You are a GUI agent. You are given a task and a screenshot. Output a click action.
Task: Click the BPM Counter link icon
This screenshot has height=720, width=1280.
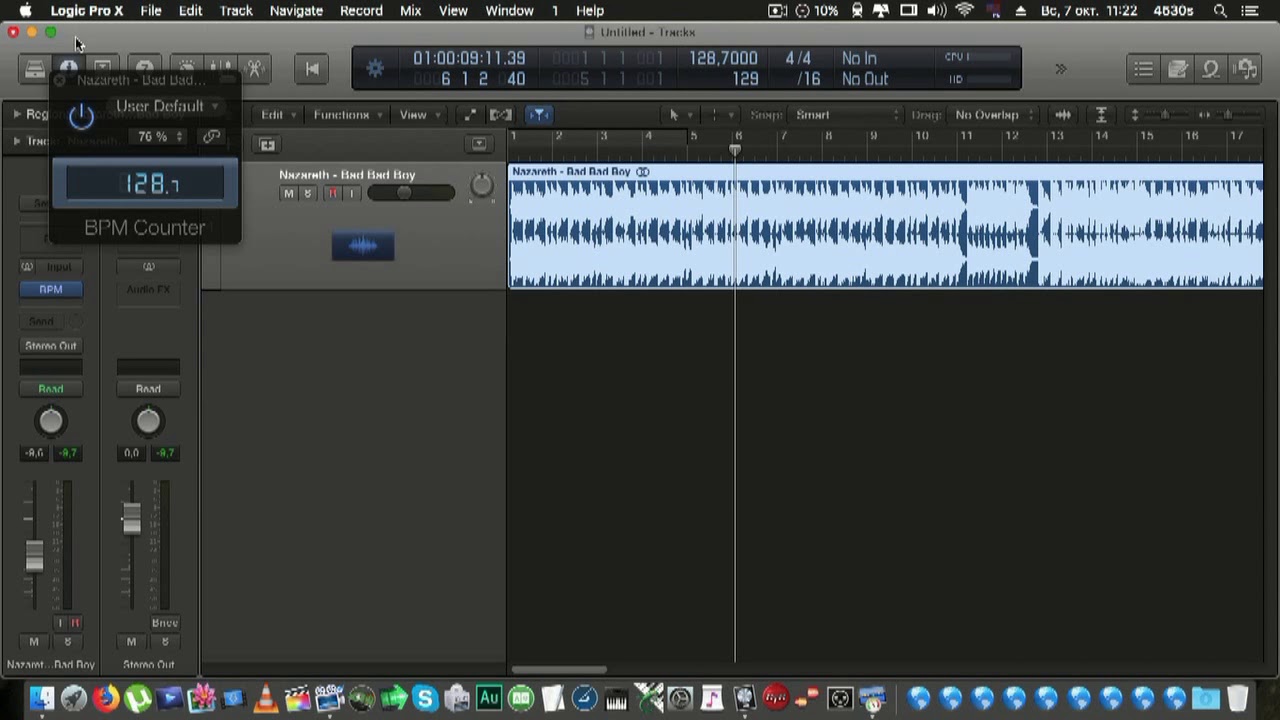tap(211, 136)
